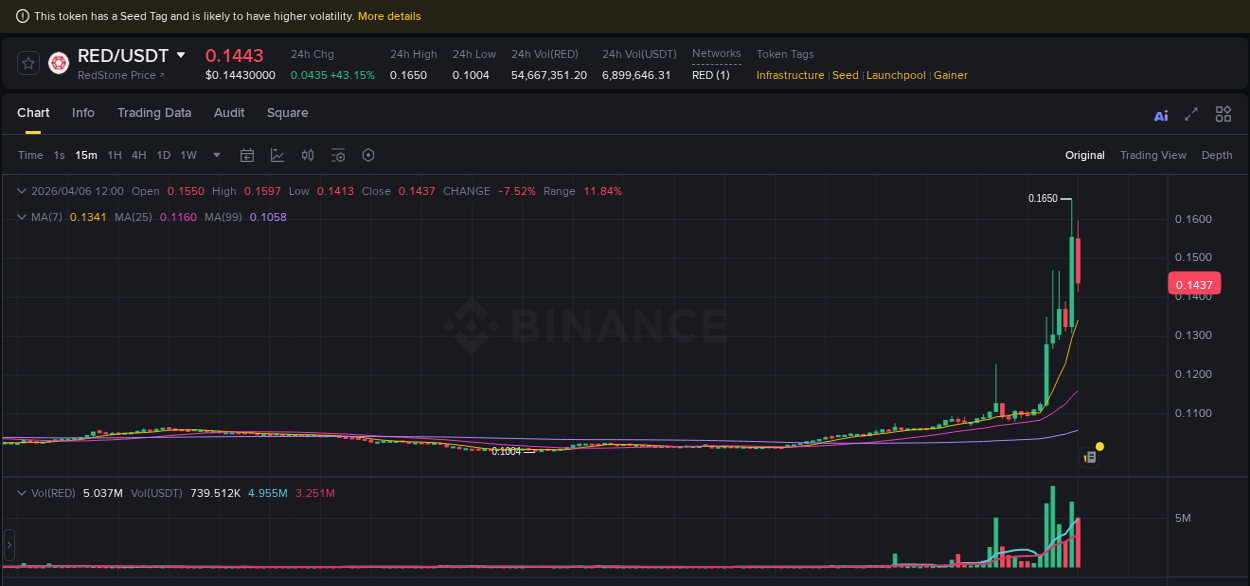Click the small document icon below chart

(x=1091, y=457)
